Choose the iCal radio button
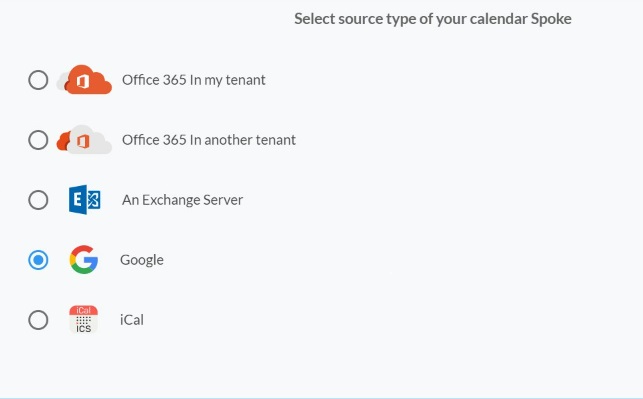Viewport: 643px width, 399px height. click(38, 320)
